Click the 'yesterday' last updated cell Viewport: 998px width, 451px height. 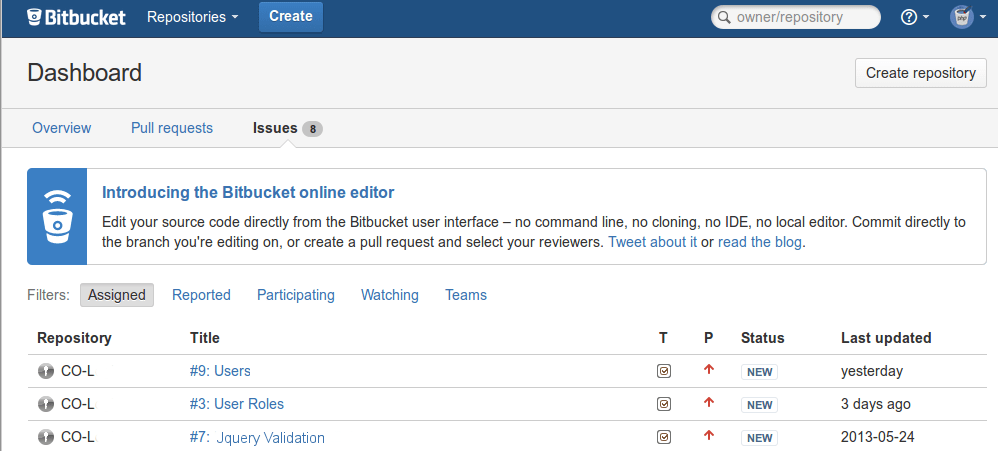(x=872, y=371)
